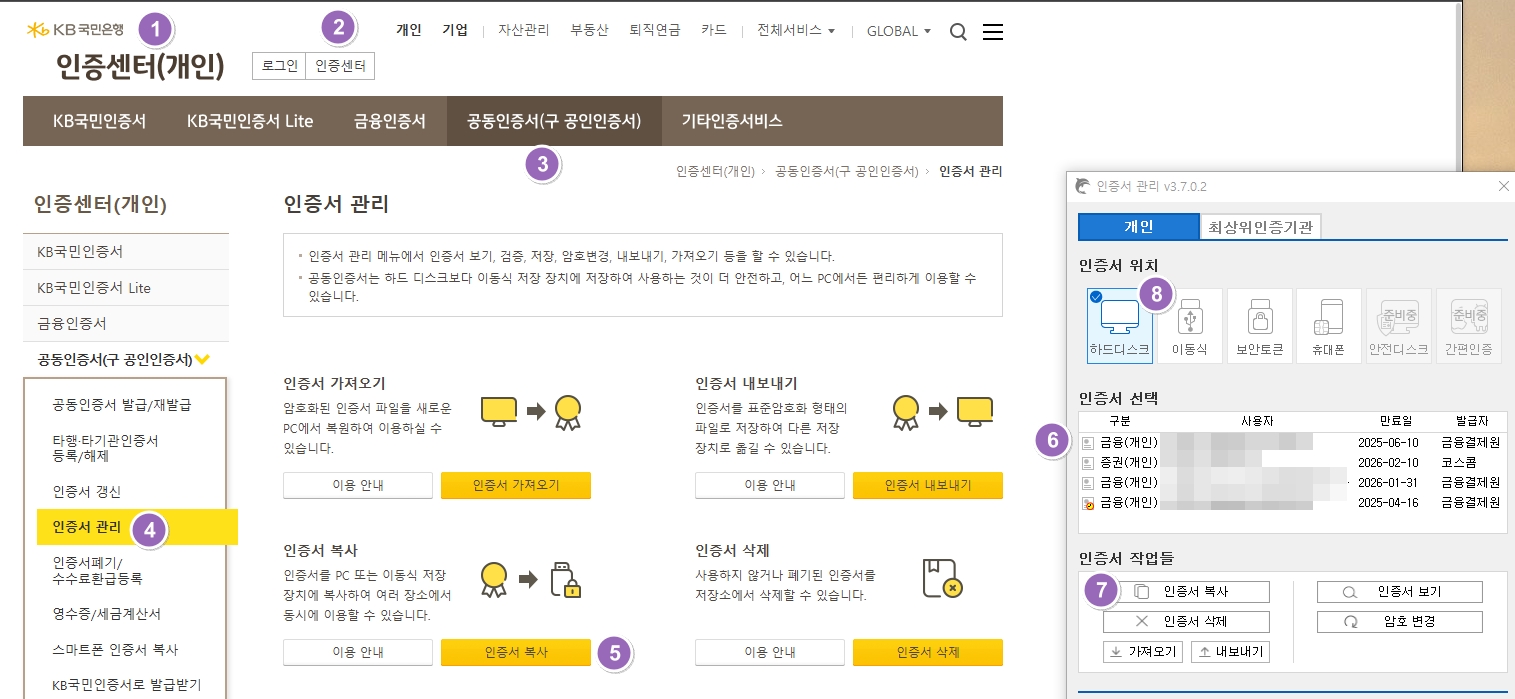The width and height of the screenshot is (1515, 699).
Task: Click the 인증서 내보내기 illustration icon
Action: 943,411
